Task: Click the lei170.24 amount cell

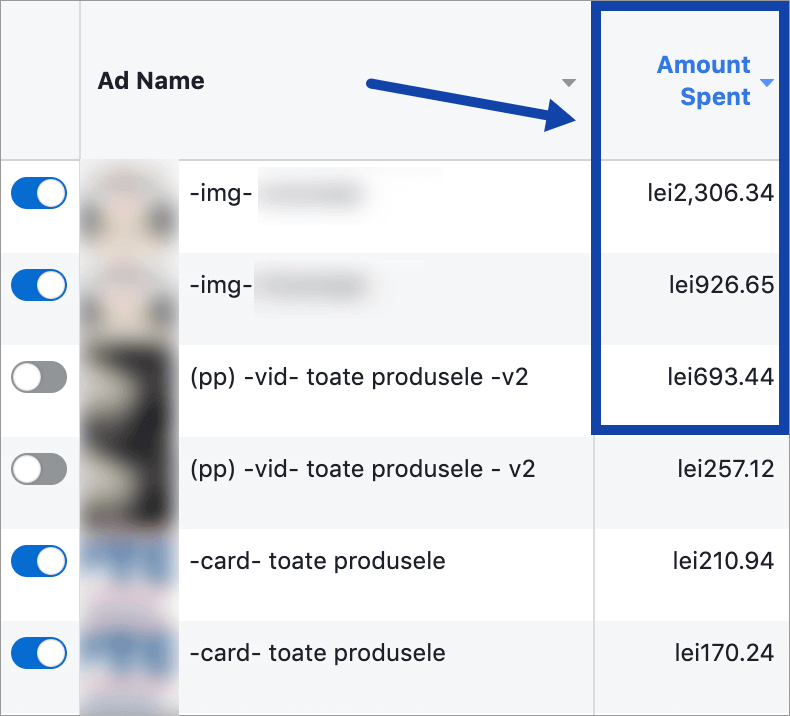Action: tap(723, 653)
